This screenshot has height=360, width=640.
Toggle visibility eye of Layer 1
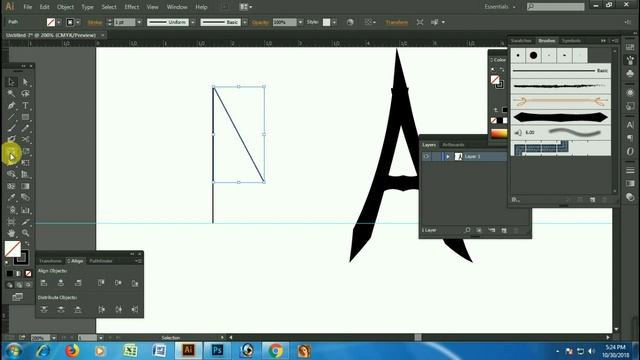pyautogui.click(x=426, y=156)
